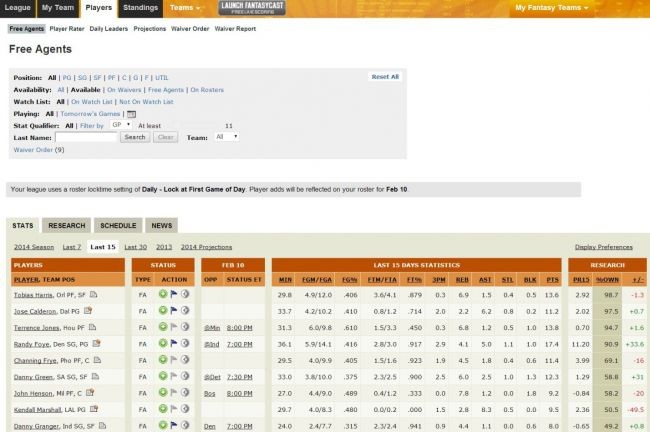Screen dimensions: 650x432
Task: Toggle blue watch flag for Randy Foye
Action: point(174,343)
